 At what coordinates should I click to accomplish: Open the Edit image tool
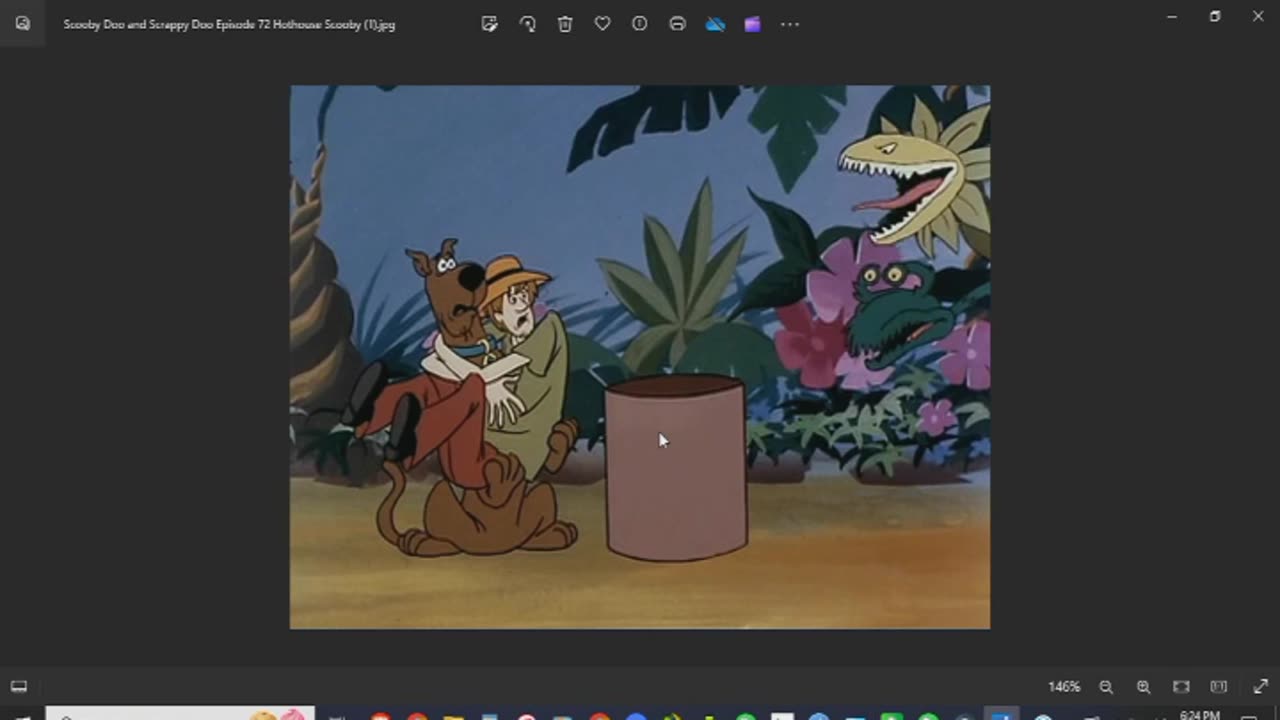pos(489,24)
